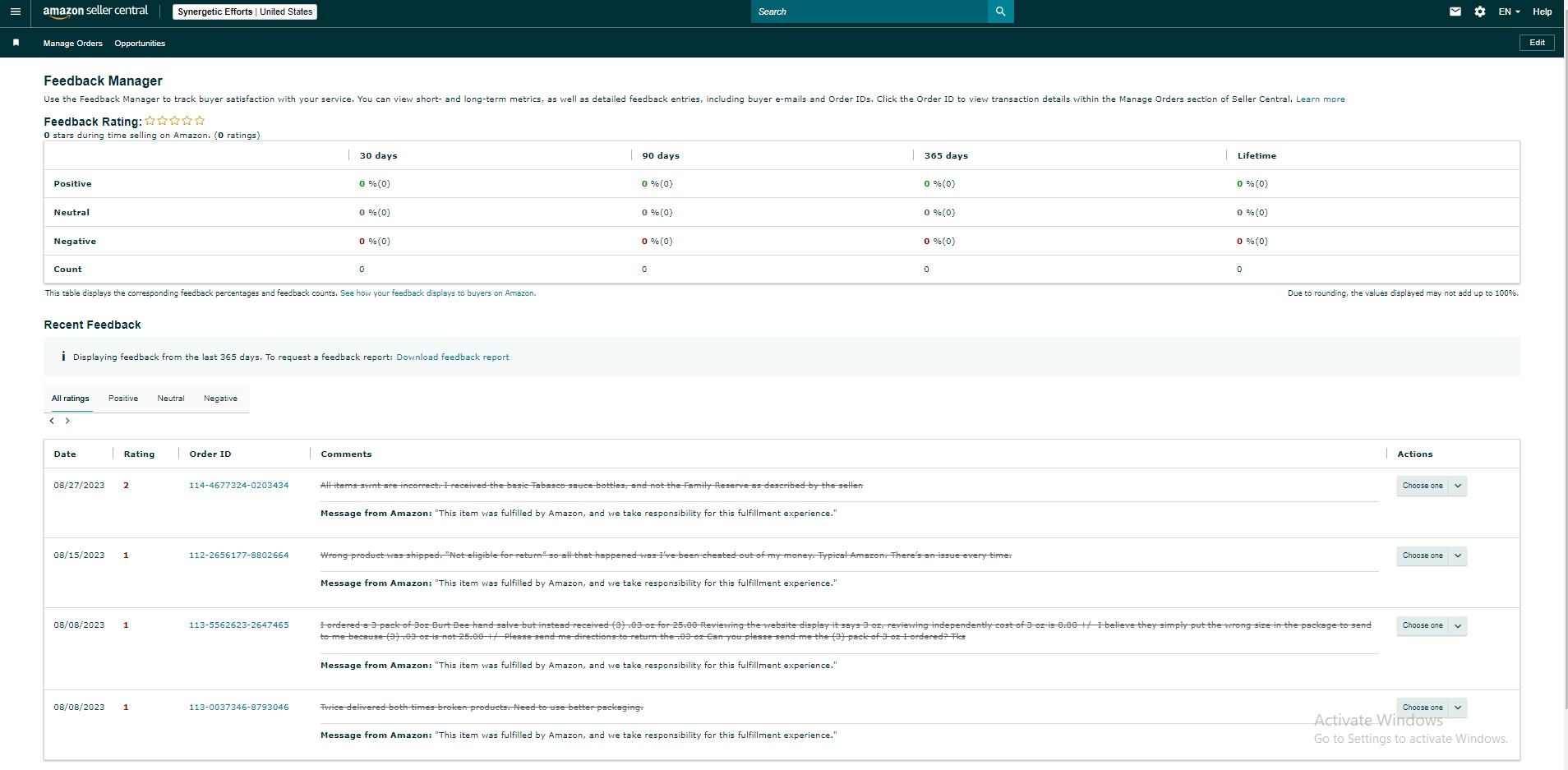Viewport: 1568px width, 770px height.
Task: Click the Negative row label in metrics table
Action: [75, 242]
